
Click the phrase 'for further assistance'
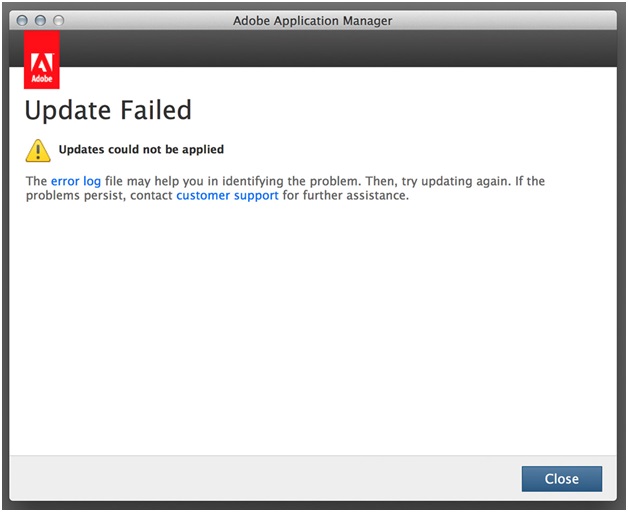pyautogui.click(x=345, y=196)
